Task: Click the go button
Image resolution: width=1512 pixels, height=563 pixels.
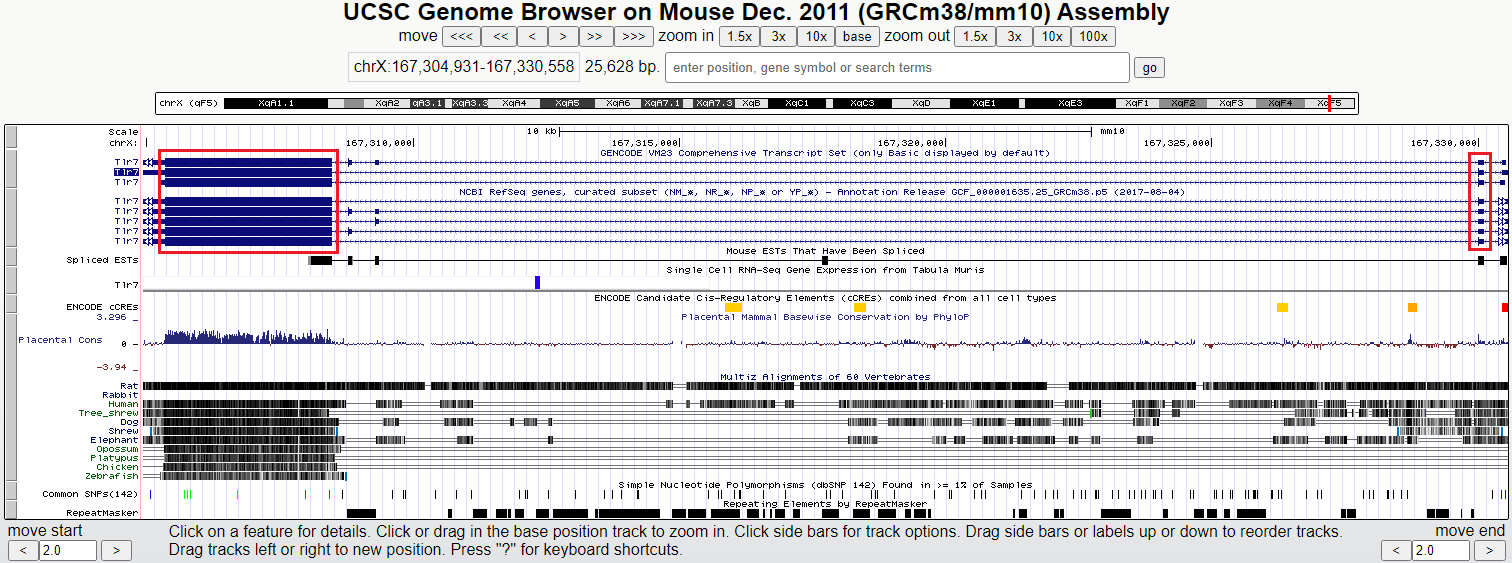Action: tap(1149, 68)
